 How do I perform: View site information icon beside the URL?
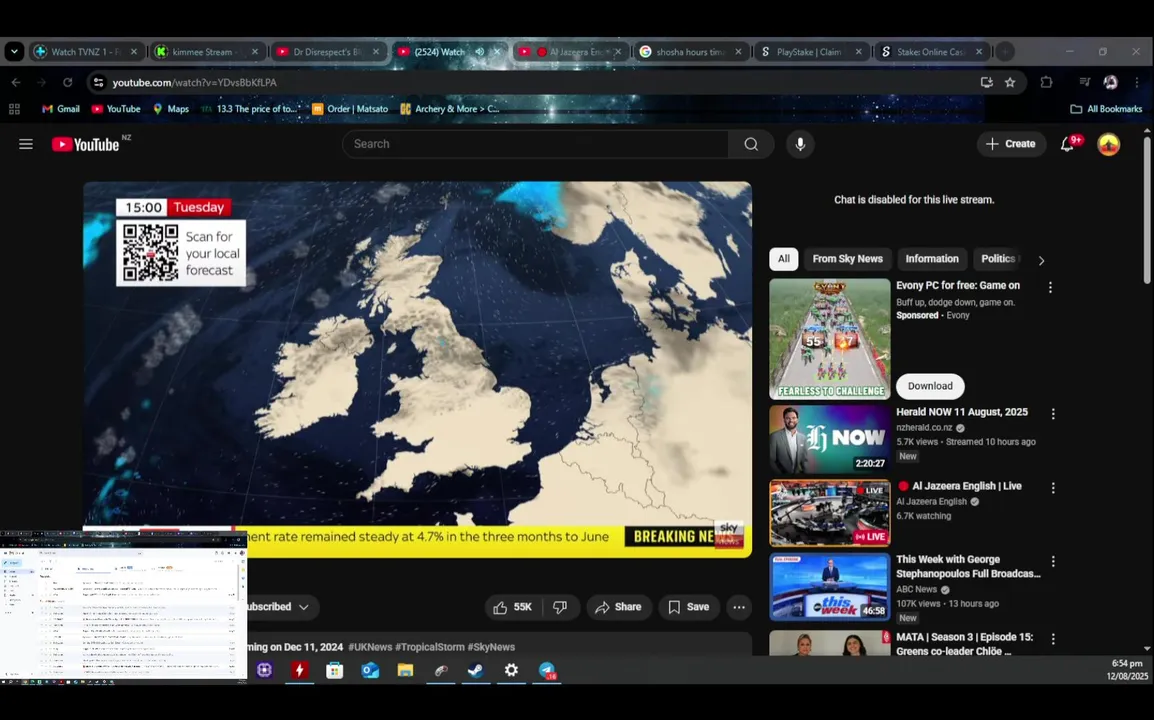[x=98, y=82]
